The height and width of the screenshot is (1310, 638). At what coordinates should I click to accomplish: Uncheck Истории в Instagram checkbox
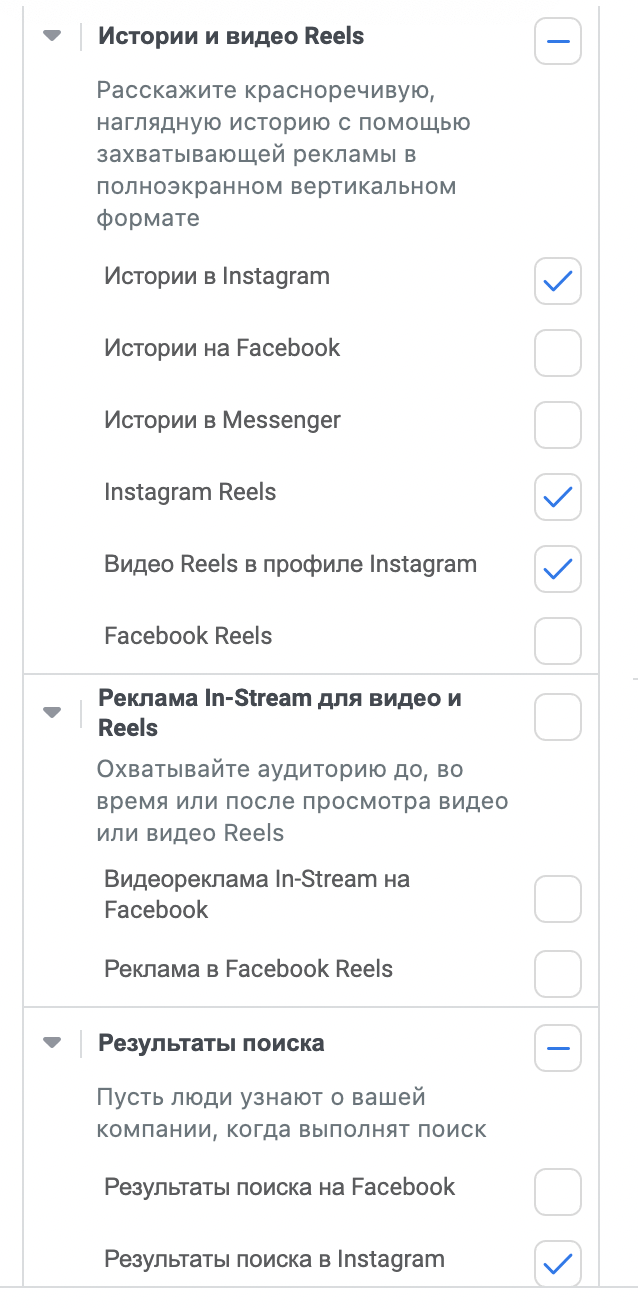[557, 282]
